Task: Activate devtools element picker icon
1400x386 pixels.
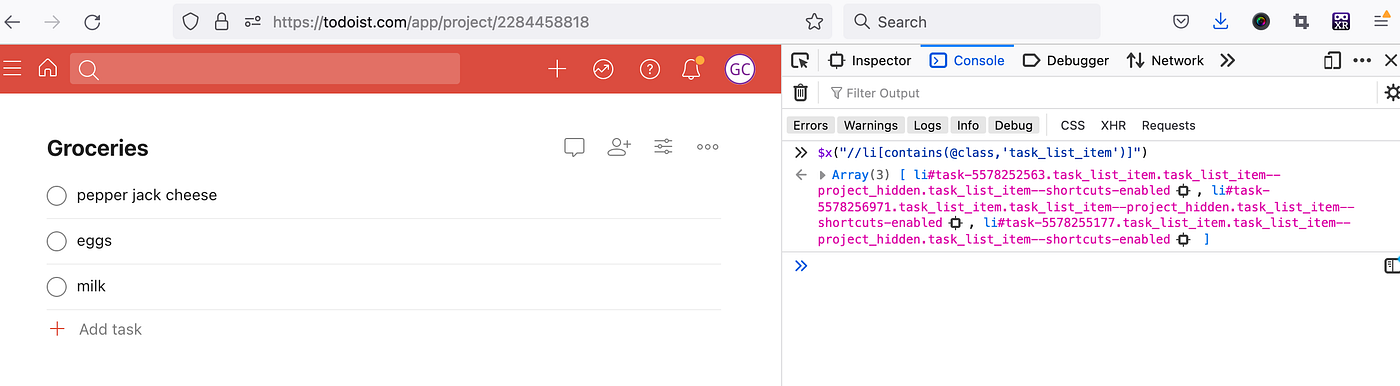Action: (x=800, y=60)
